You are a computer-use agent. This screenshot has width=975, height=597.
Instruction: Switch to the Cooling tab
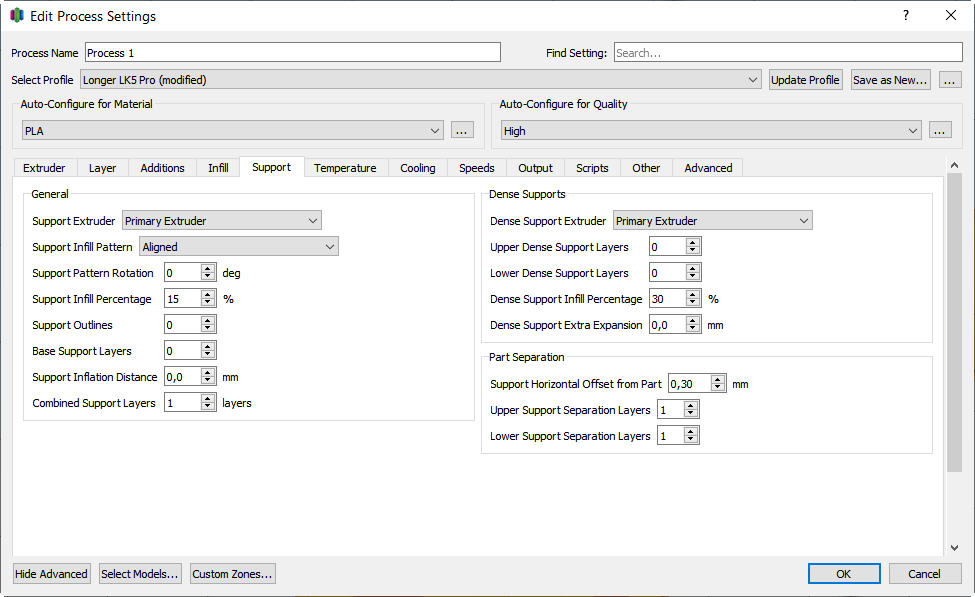coord(418,168)
